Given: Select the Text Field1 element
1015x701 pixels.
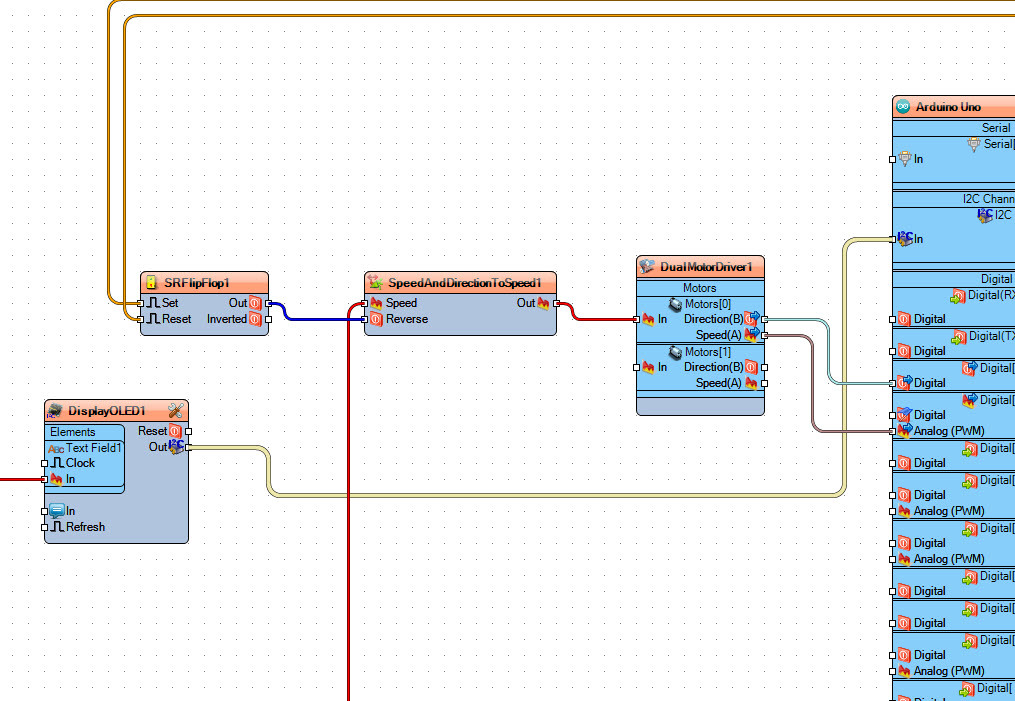Looking at the screenshot, I should point(85,448).
